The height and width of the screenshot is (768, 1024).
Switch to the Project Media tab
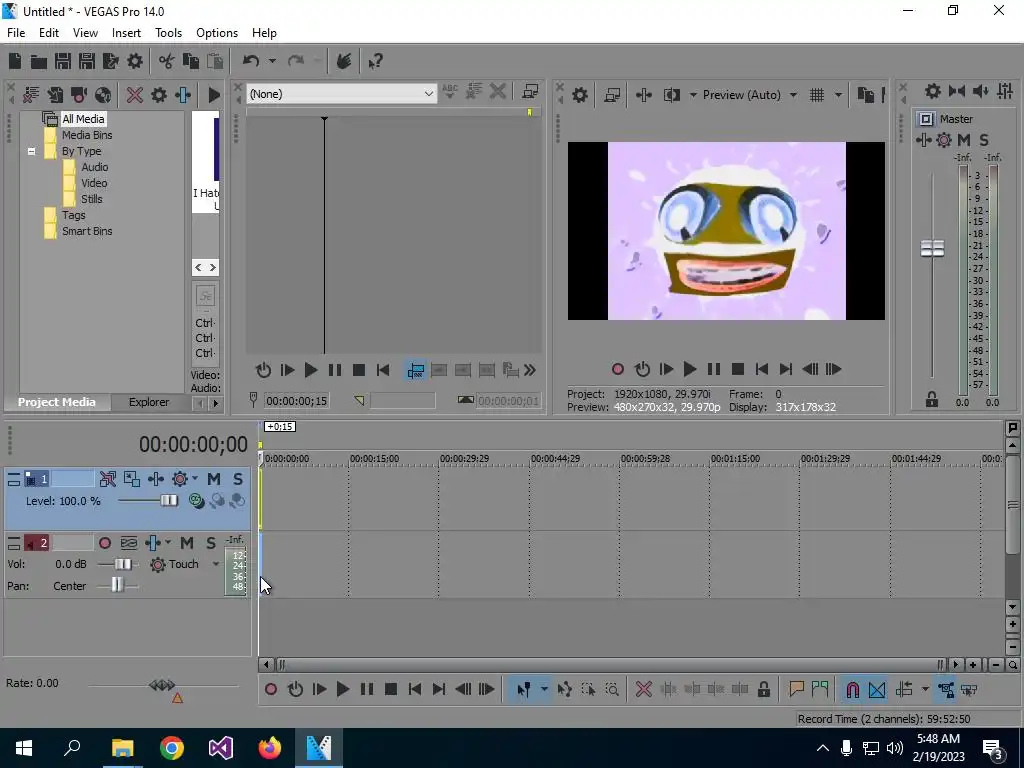point(57,402)
